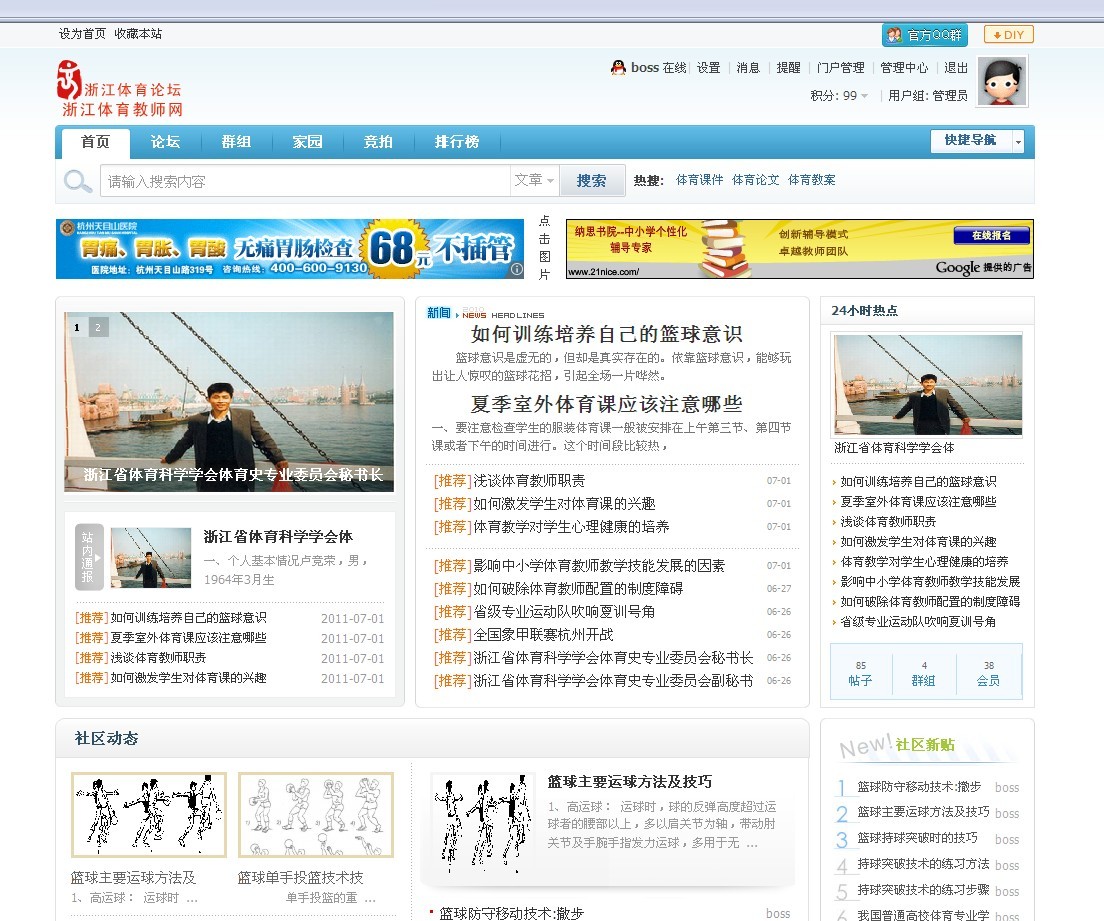Open news item 全国象甲联赛杭州开战
This screenshot has height=921, width=1104.
tap(543, 635)
